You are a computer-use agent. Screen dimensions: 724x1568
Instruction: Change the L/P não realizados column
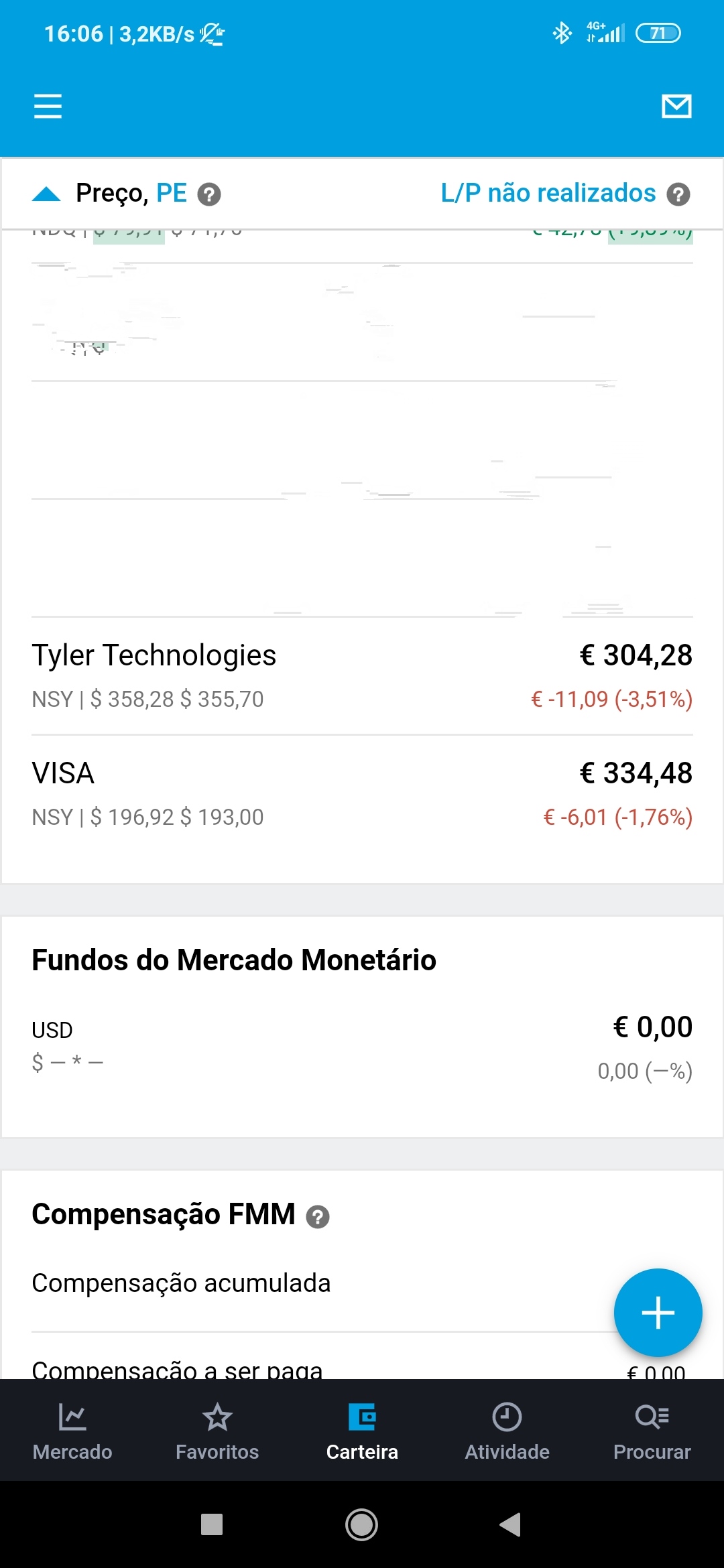click(548, 193)
